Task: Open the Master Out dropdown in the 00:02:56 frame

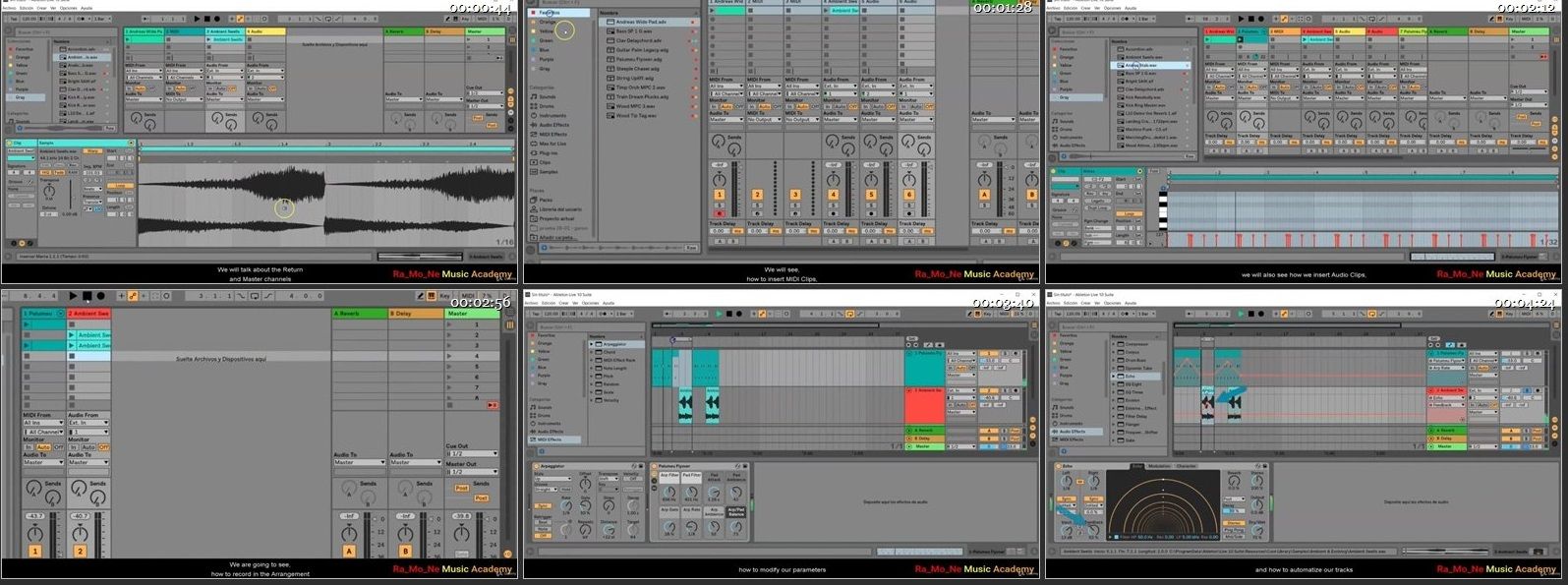Action: coord(472,472)
